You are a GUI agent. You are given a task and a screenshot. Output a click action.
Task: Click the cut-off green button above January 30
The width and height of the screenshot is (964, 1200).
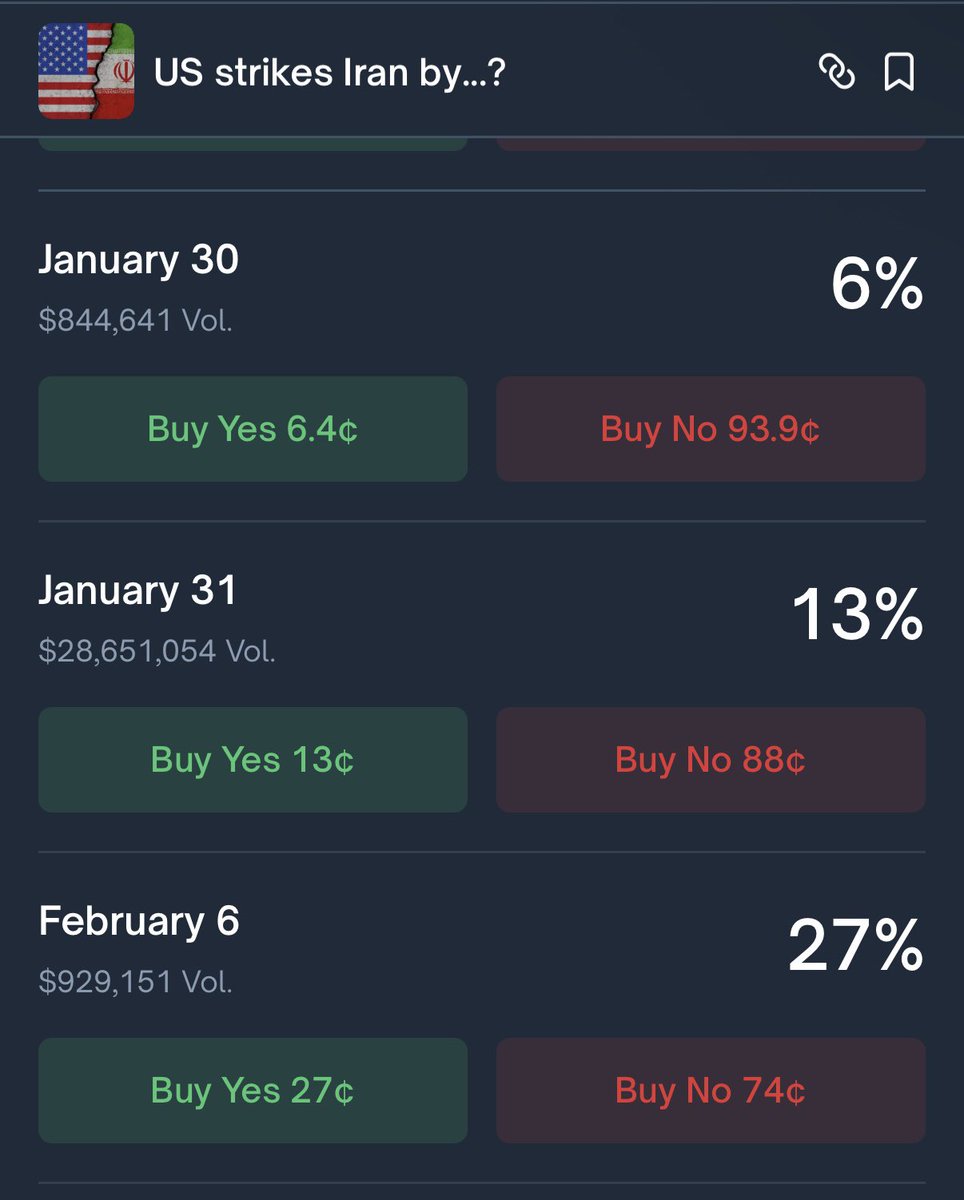(x=253, y=144)
